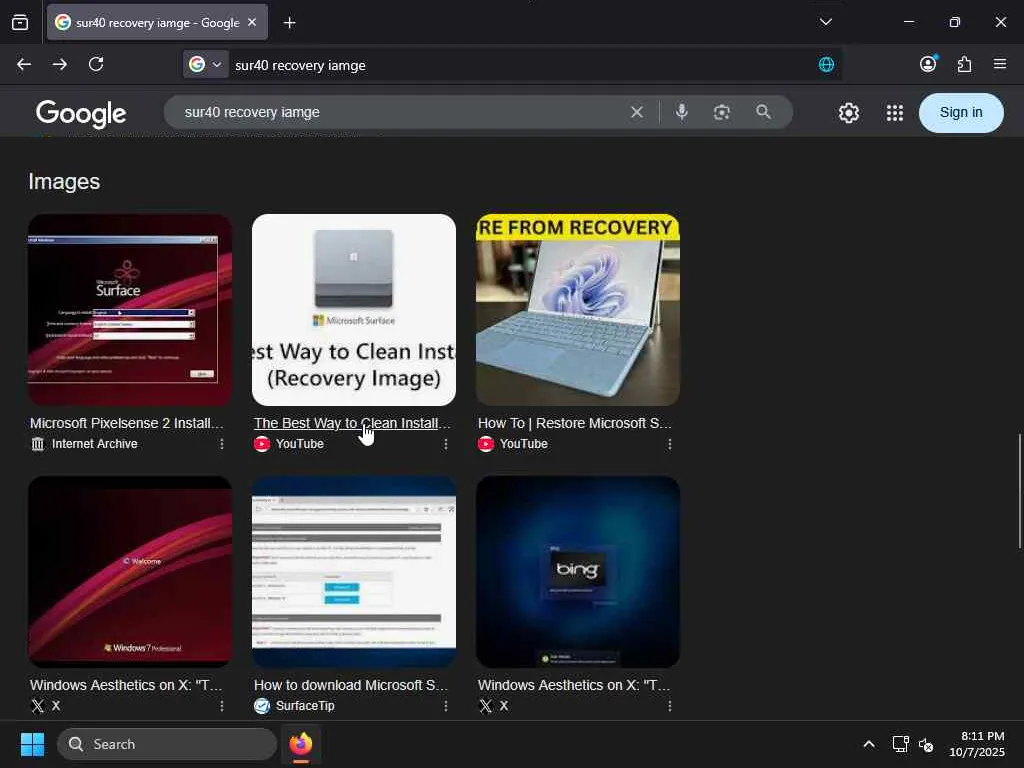Open the Firefox account icon

pyautogui.click(x=928, y=63)
